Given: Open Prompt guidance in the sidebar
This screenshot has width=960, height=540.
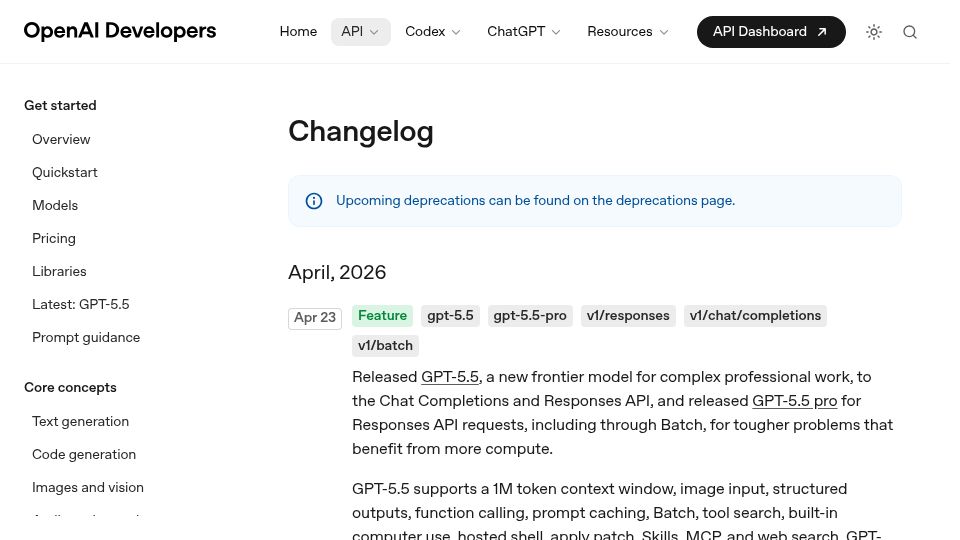Looking at the screenshot, I should coord(86,338).
